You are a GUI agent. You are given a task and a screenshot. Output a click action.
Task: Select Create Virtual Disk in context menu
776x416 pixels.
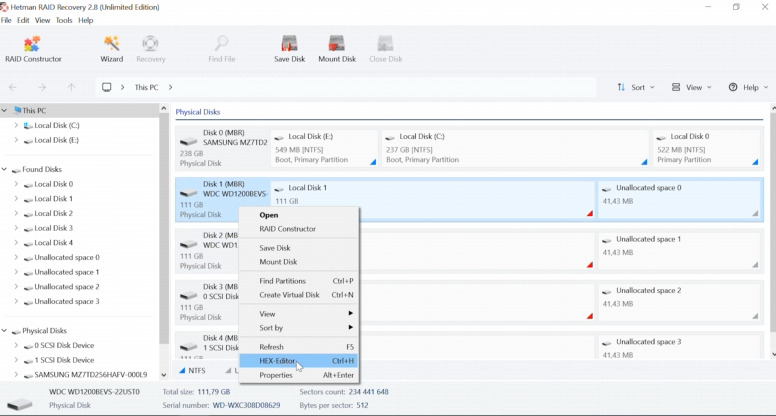tap(299, 295)
